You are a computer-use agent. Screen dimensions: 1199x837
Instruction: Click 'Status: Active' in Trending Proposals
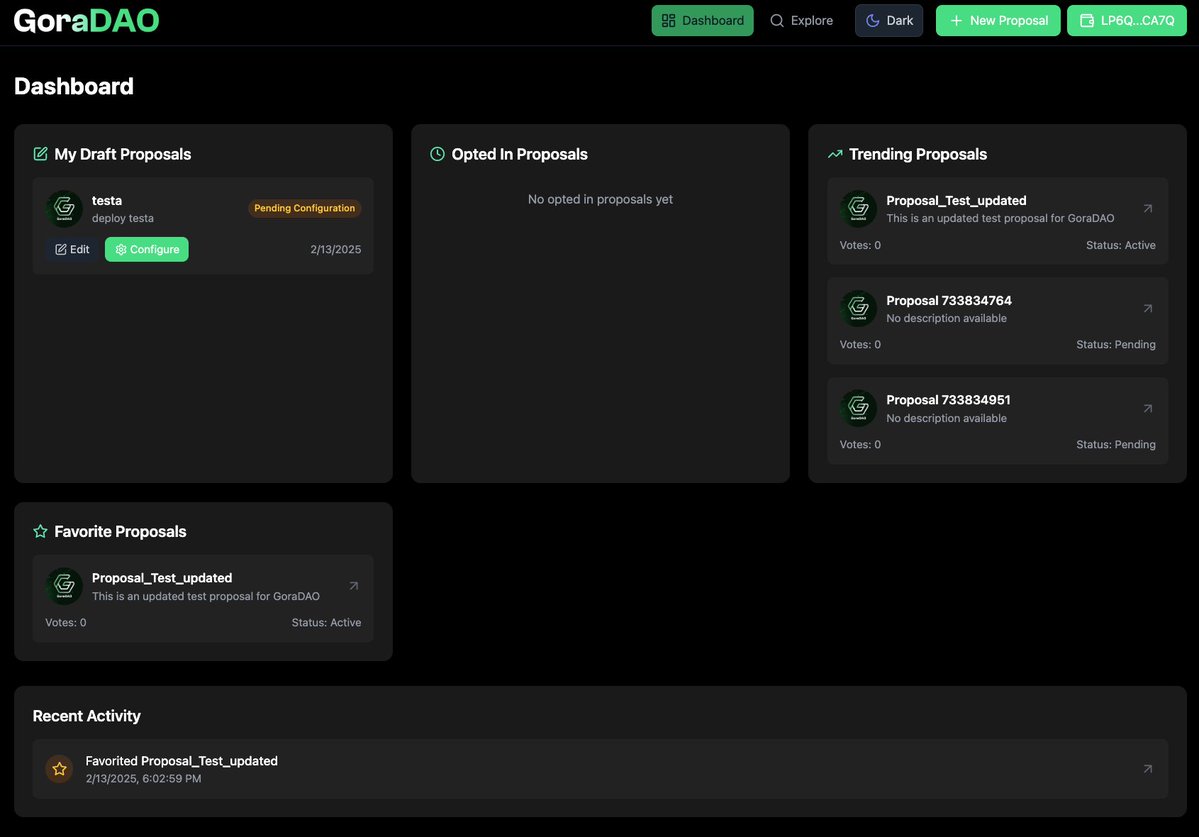click(1120, 245)
